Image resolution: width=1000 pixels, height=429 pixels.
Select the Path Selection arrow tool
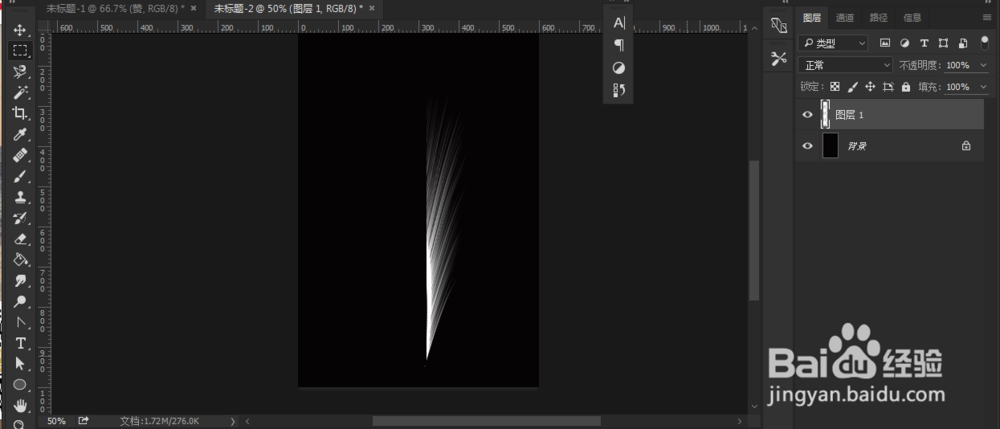click(20, 363)
